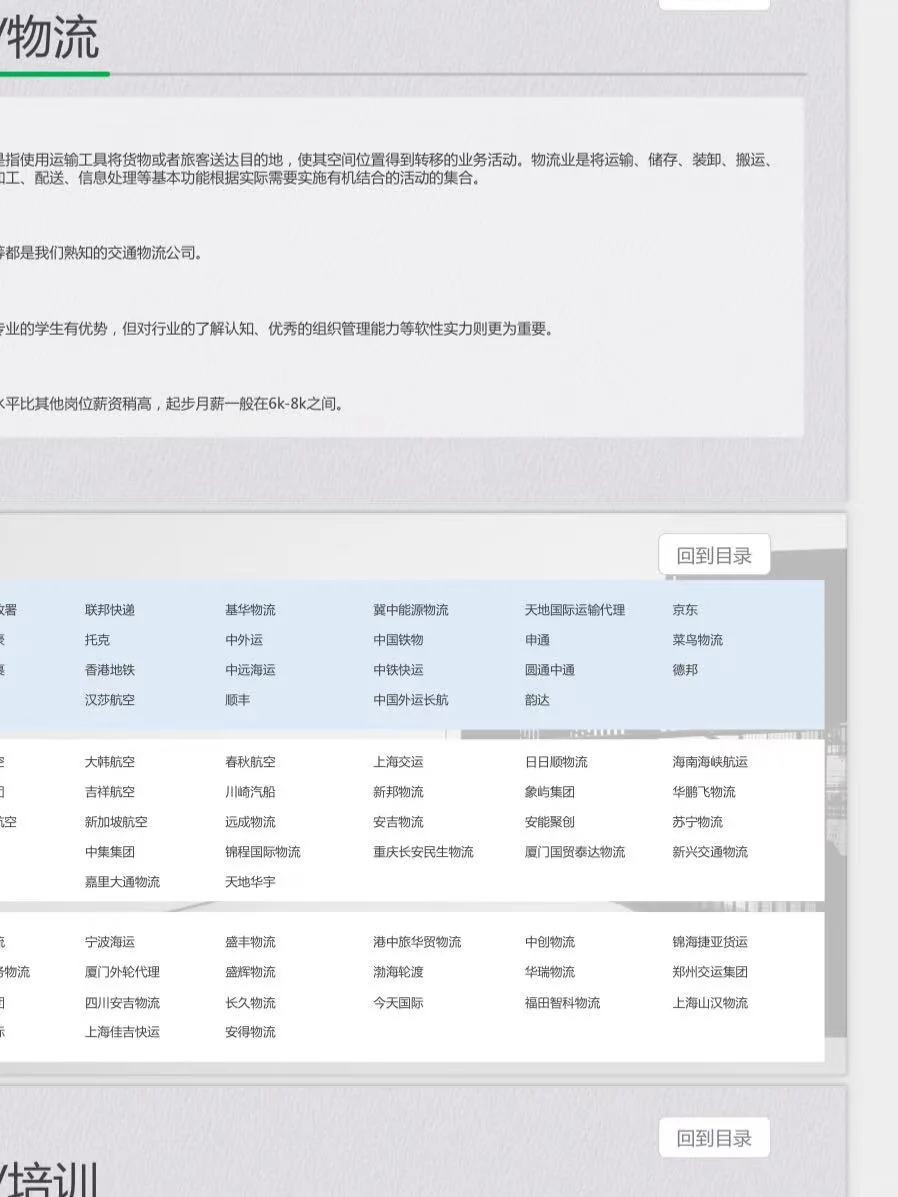898x1197 pixels.
Task: Open 华鹏飞物流
Action: coord(704,792)
